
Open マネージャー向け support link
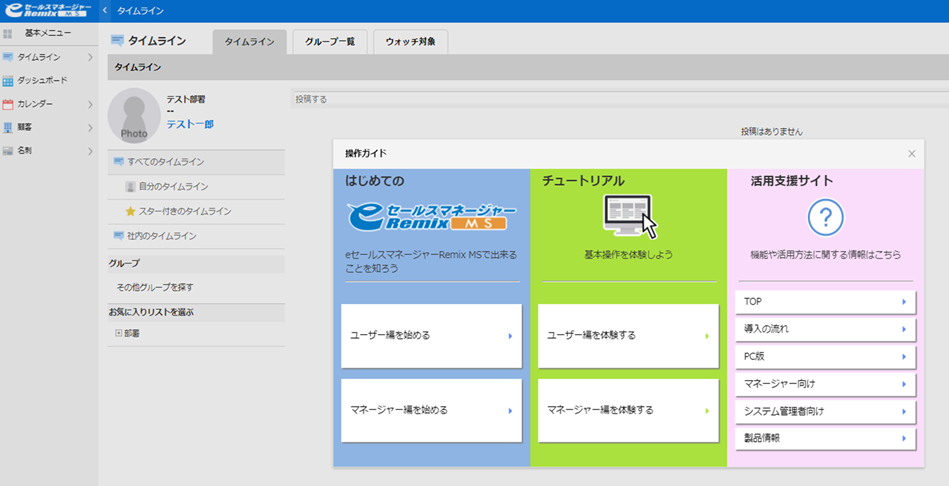tap(826, 384)
